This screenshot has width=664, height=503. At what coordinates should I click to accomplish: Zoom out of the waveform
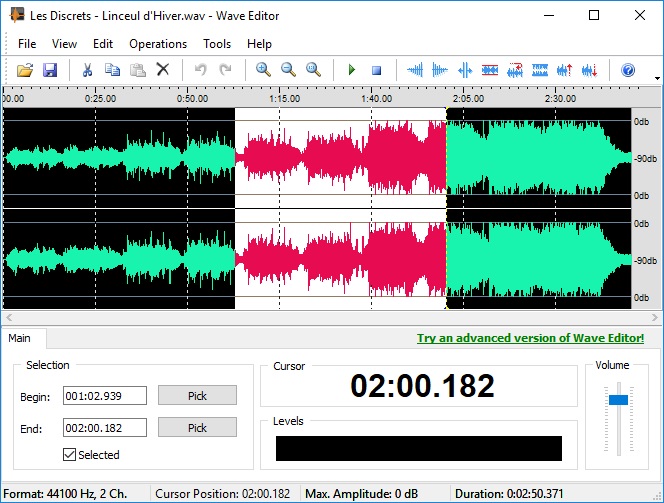point(288,69)
